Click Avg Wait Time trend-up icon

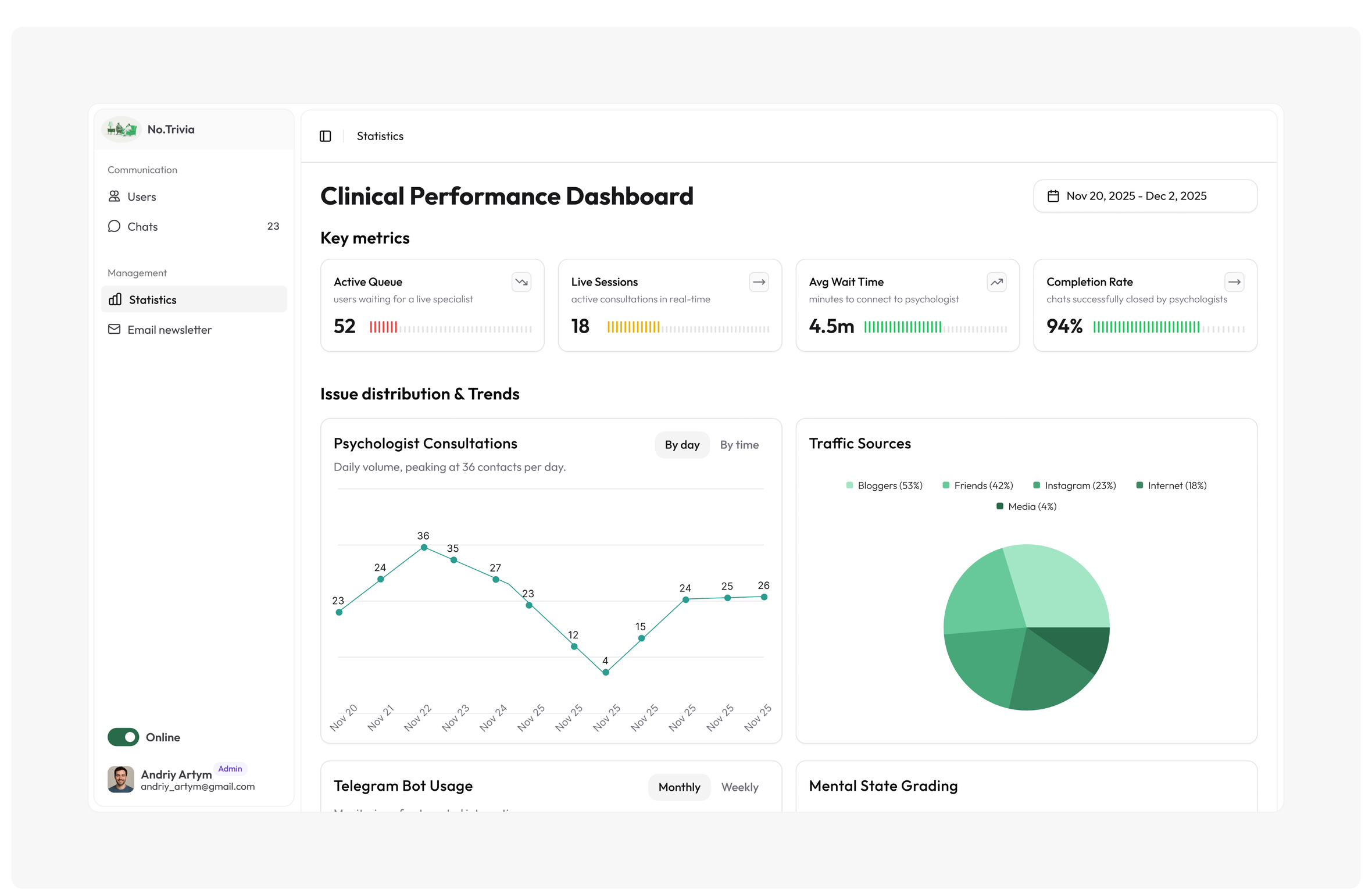[x=996, y=282]
